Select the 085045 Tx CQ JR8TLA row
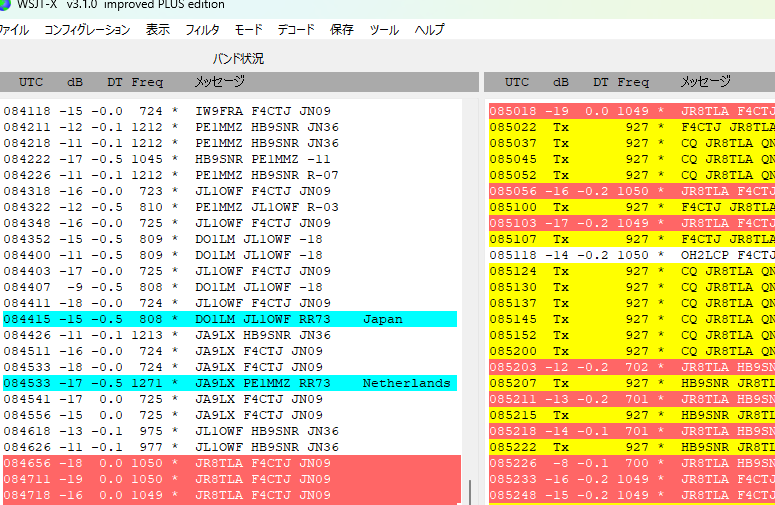Image resolution: width=775 pixels, height=505 pixels. click(632, 159)
